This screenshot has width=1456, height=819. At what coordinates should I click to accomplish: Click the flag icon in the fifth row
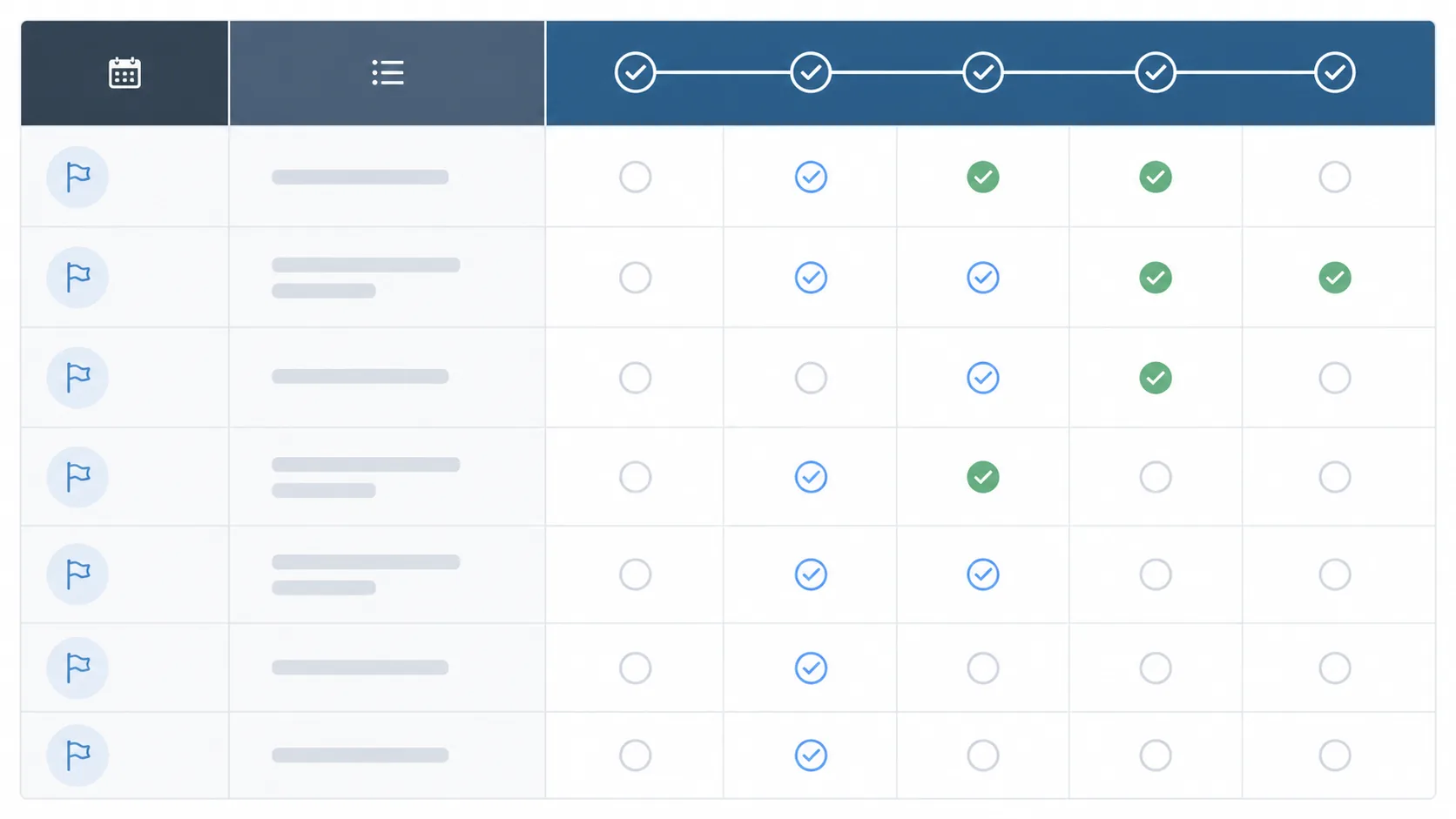78,574
